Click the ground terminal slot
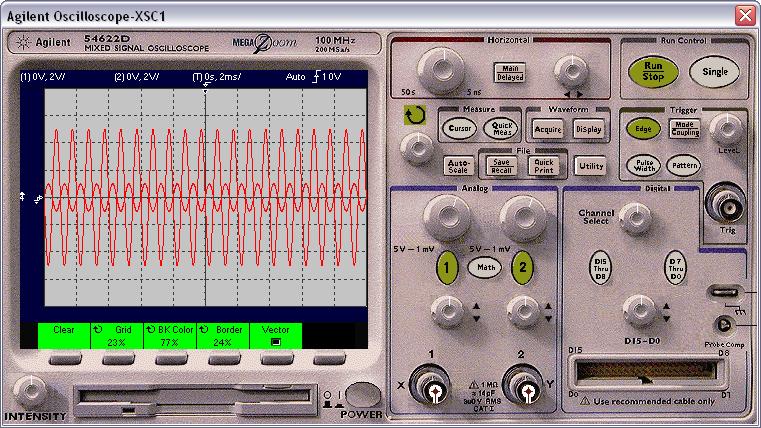This screenshot has height=428, width=761. pyautogui.click(x=725, y=292)
